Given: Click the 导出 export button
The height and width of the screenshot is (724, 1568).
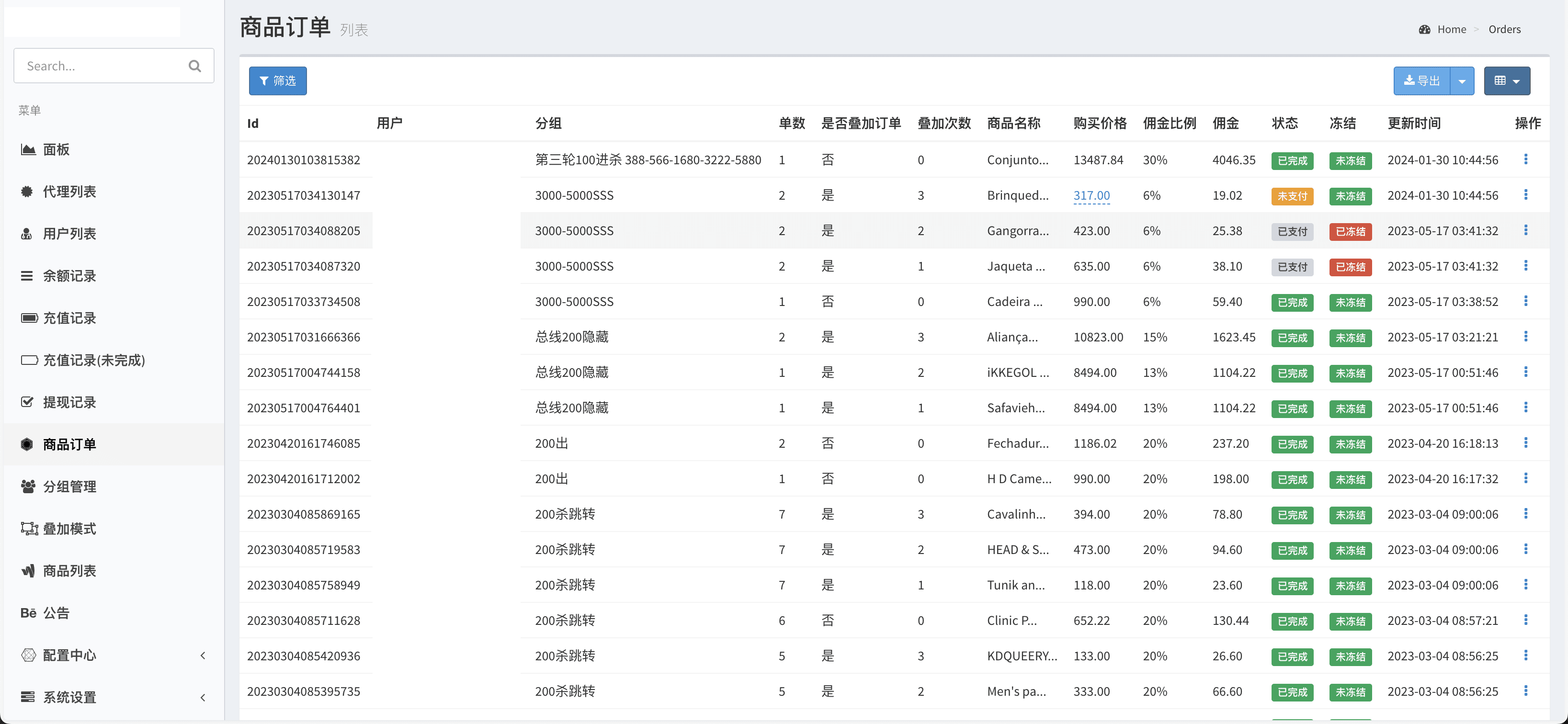Looking at the screenshot, I should click(x=1421, y=81).
